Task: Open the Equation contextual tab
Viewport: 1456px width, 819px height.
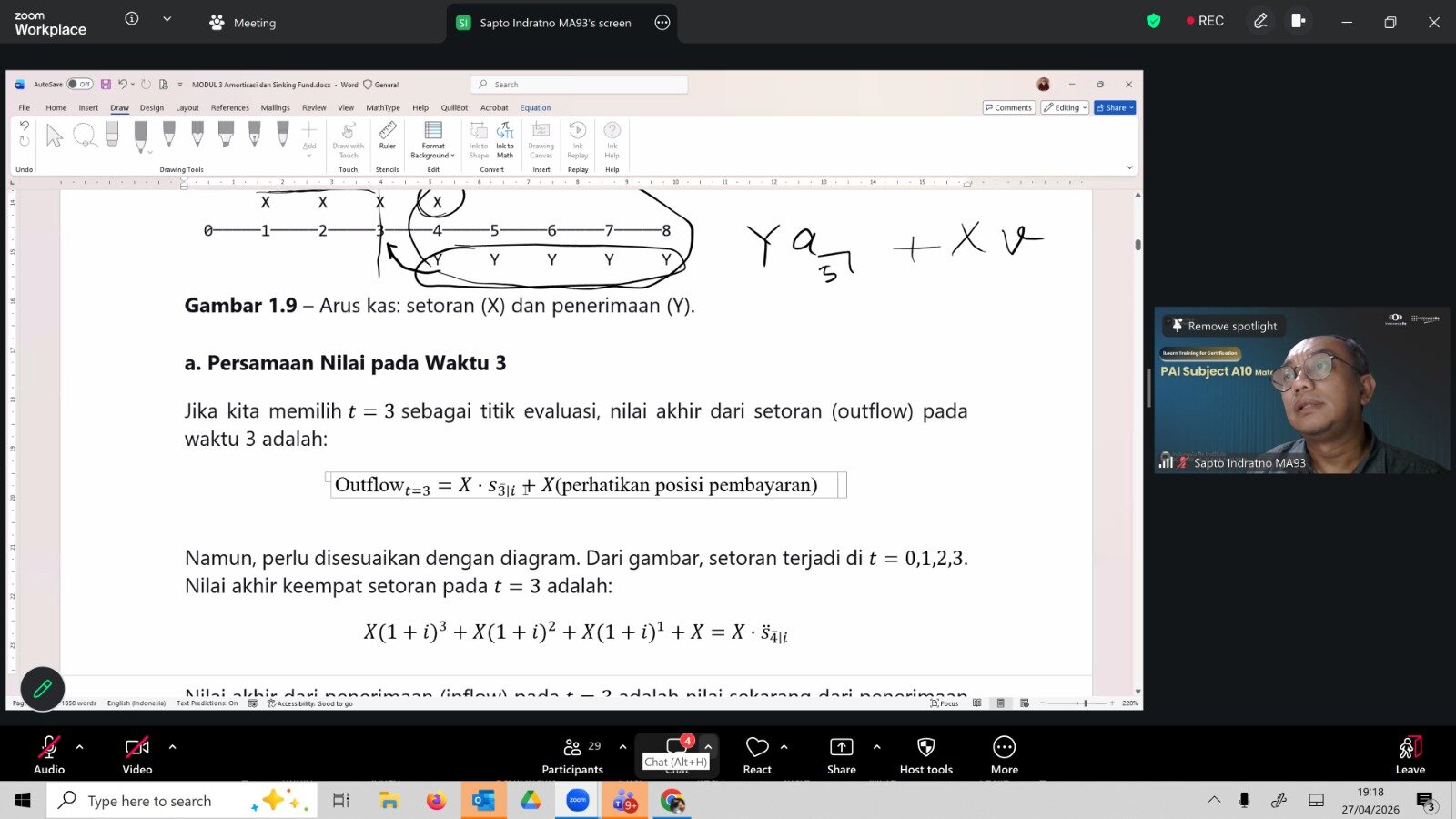Action: pyautogui.click(x=535, y=108)
